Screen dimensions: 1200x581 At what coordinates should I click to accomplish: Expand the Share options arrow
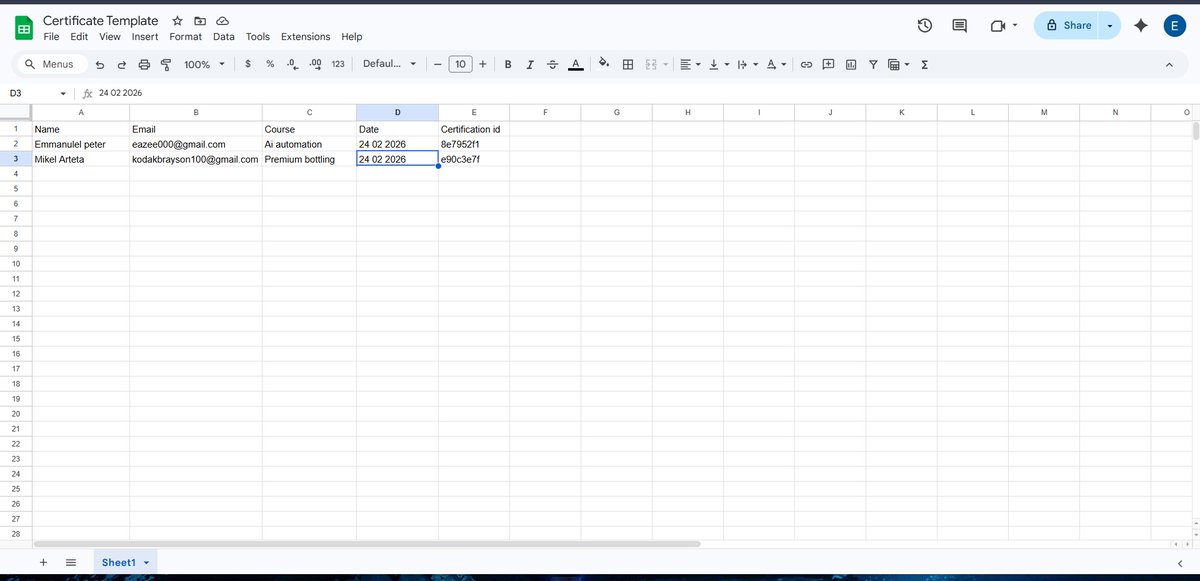click(x=1110, y=25)
